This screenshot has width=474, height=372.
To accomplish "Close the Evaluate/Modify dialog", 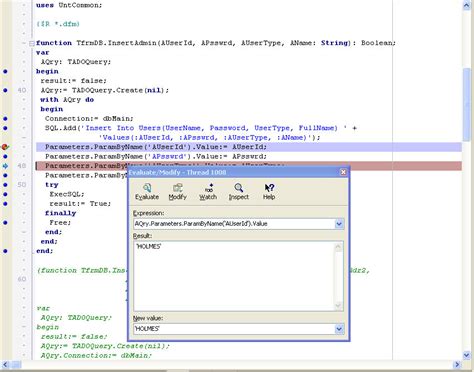I will (x=343, y=172).
